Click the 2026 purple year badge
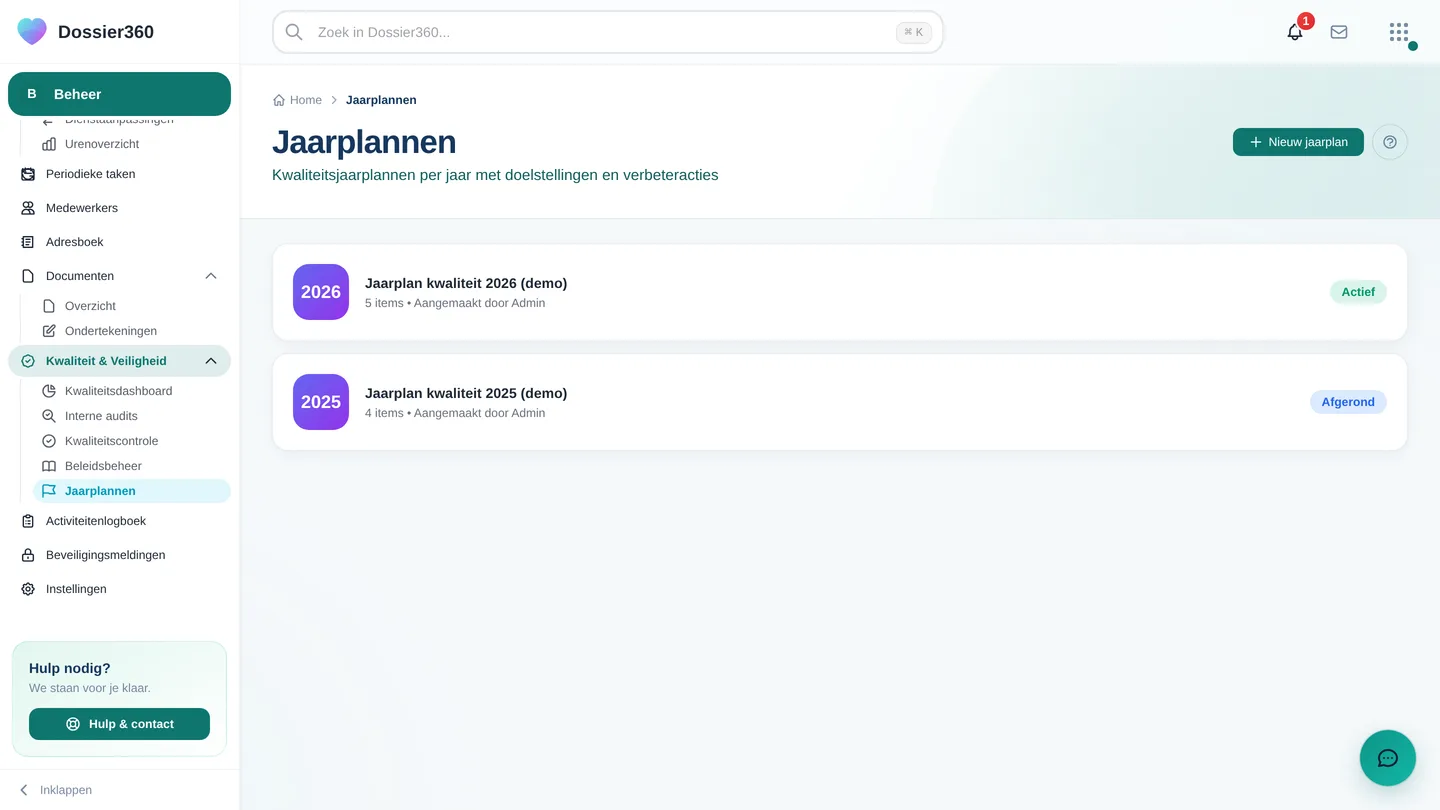The image size is (1440, 810). pos(321,292)
